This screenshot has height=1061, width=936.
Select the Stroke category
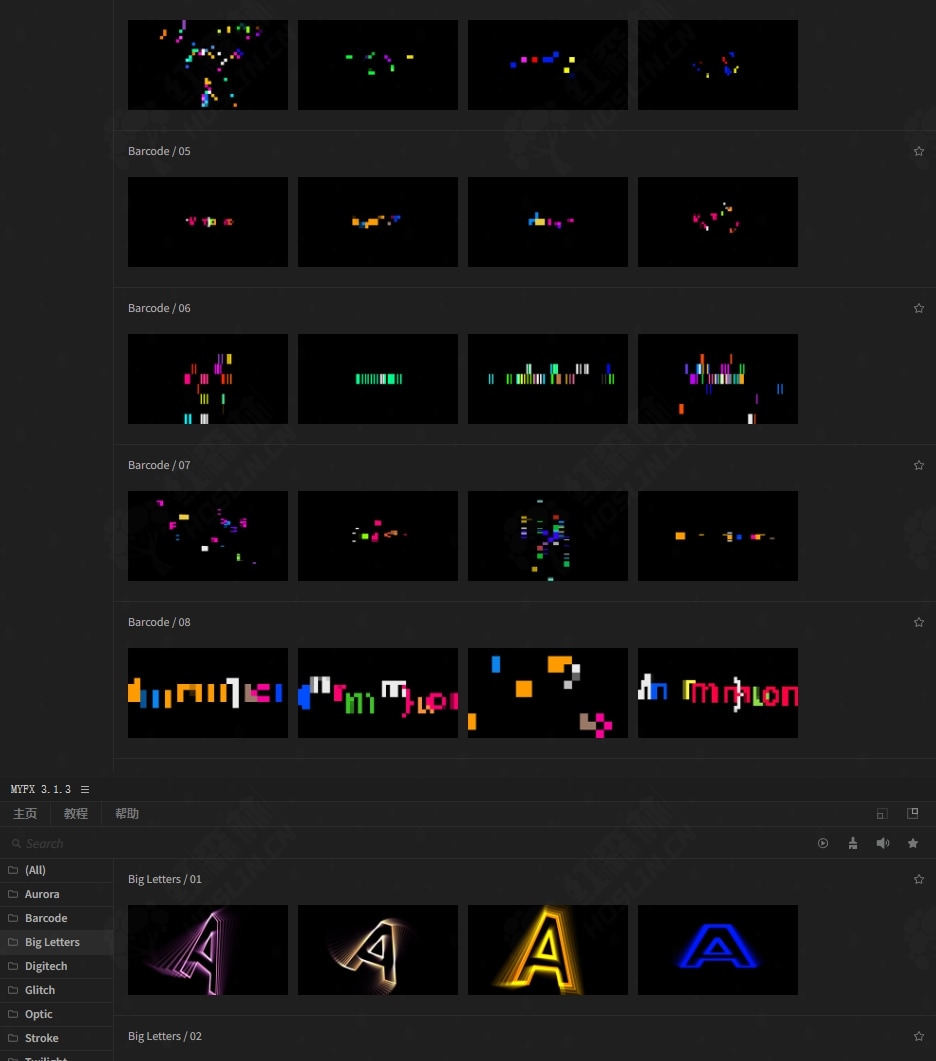point(57,1038)
